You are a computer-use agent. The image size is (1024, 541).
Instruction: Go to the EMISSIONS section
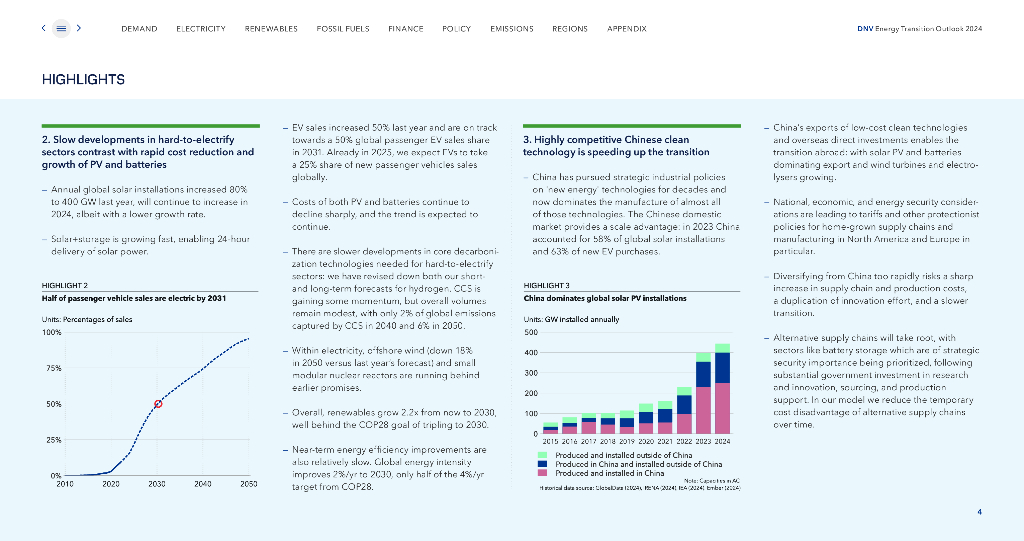coord(511,29)
